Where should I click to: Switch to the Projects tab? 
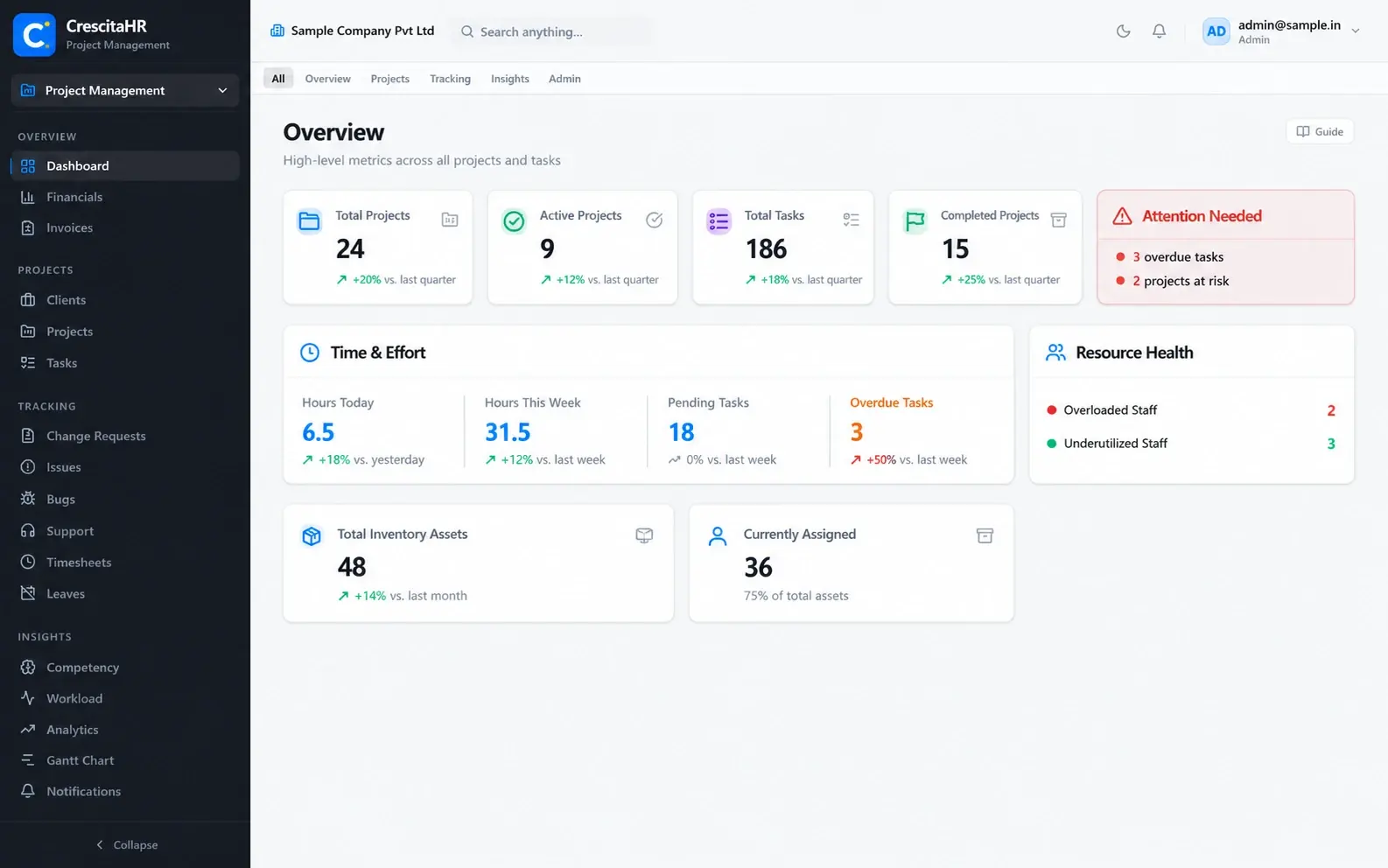(x=390, y=79)
